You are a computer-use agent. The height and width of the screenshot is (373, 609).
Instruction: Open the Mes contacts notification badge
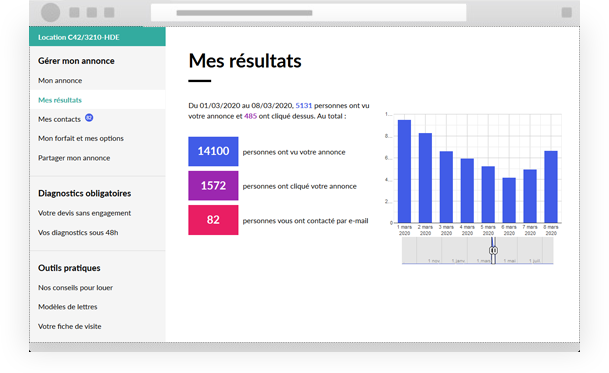[x=89, y=117]
